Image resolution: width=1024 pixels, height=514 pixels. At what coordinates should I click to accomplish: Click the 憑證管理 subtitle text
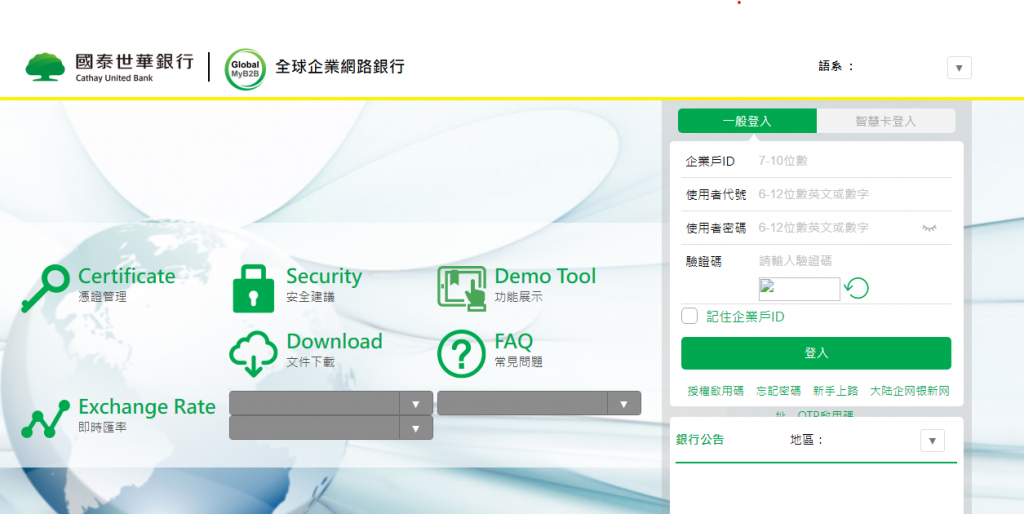point(103,297)
